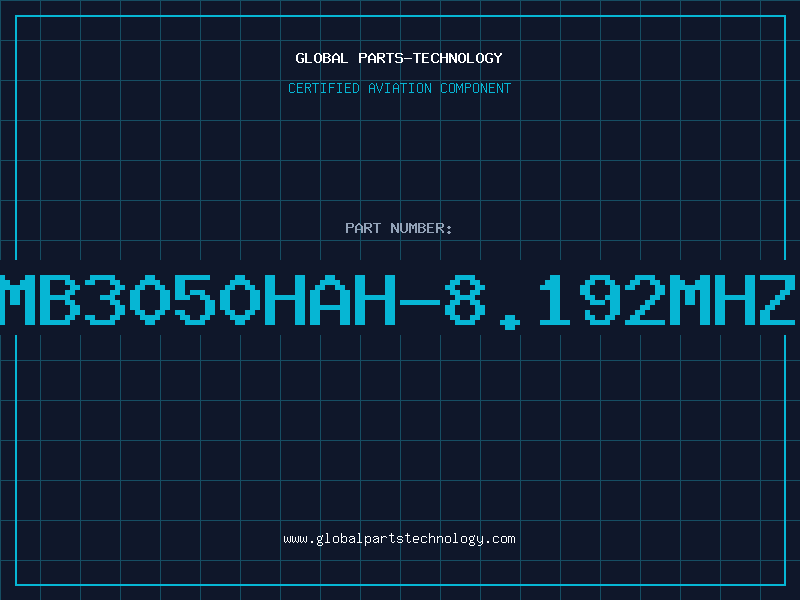Click the PART NUMBER: label
This screenshot has width=800, height=600.
[398, 228]
